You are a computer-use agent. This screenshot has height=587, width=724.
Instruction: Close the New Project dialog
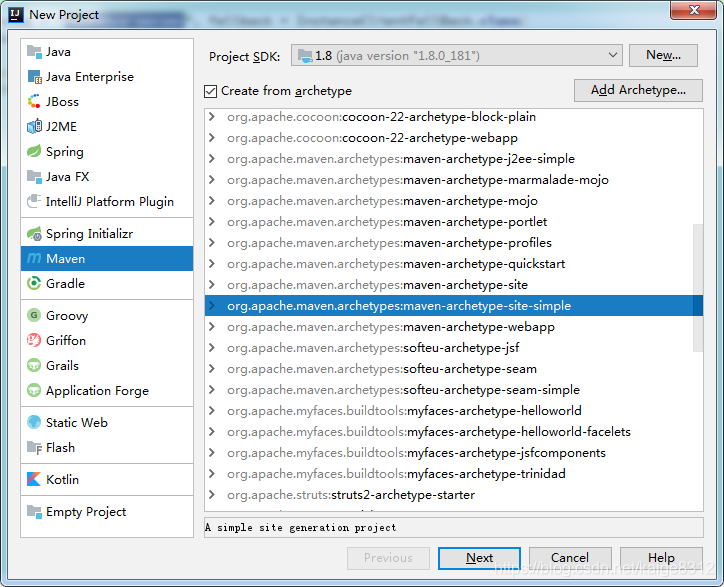(693, 10)
